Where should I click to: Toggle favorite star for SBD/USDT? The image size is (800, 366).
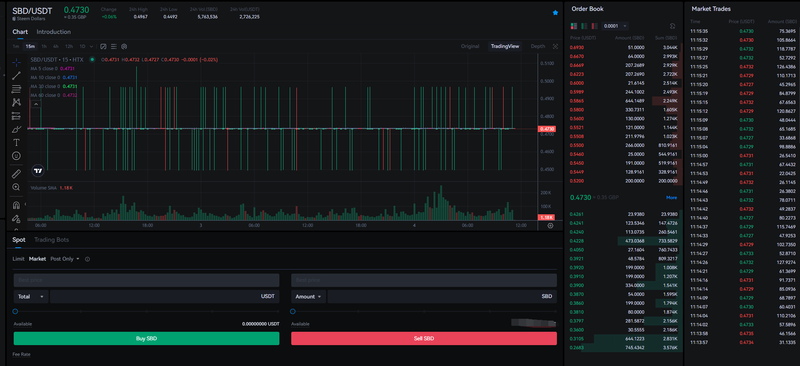556,12
